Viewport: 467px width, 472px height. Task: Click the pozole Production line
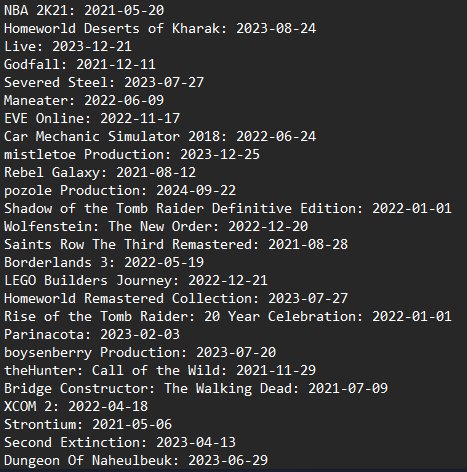point(120,190)
